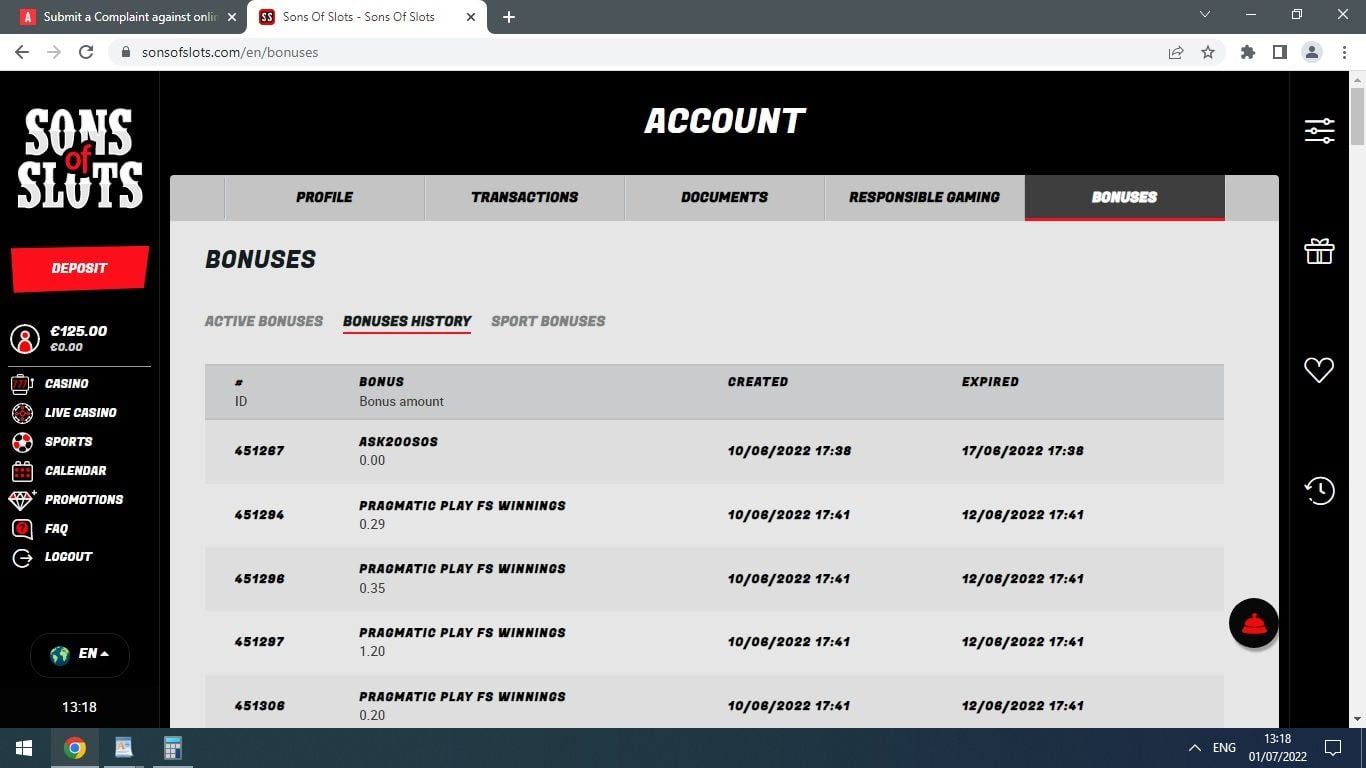Open the Casino sidebar link
This screenshot has height=768, width=1366.
click(66, 384)
